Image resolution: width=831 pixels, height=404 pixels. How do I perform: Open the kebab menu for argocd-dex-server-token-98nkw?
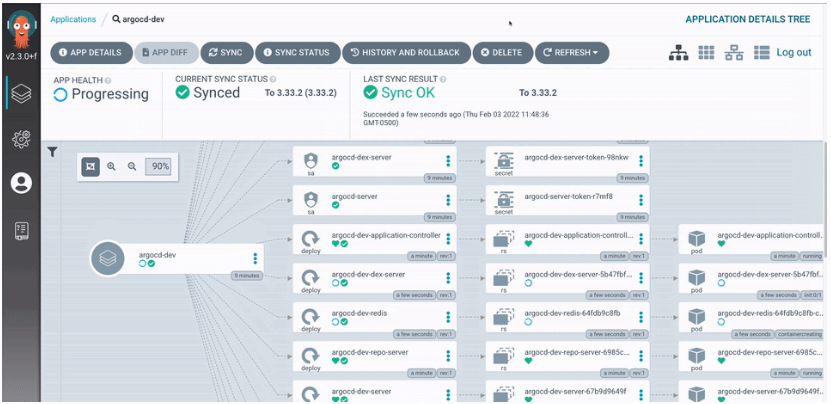pyautogui.click(x=641, y=161)
